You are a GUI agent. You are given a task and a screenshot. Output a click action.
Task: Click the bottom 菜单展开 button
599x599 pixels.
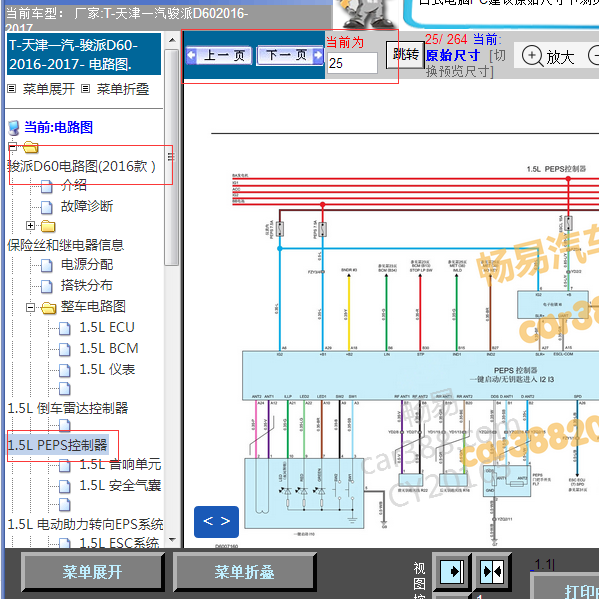tap(92, 572)
